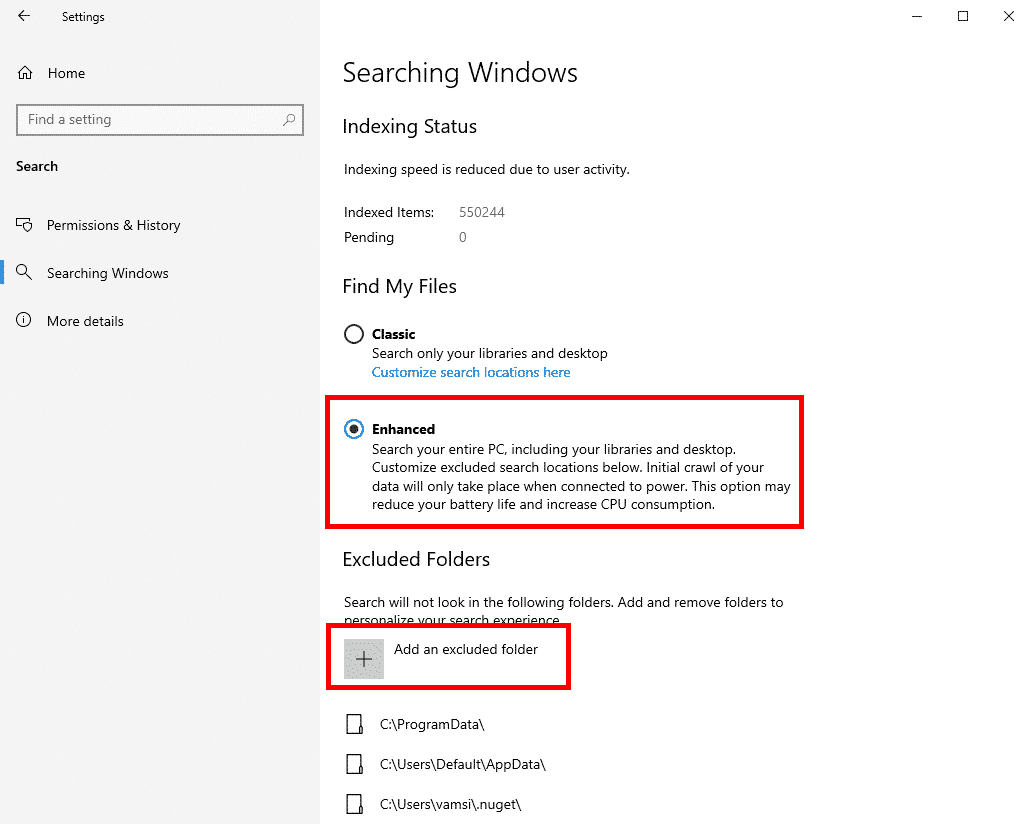Image resolution: width=1032 pixels, height=824 pixels.
Task: Click the folder icon beside C:\Users\Default\AppData\
Action: (x=355, y=763)
